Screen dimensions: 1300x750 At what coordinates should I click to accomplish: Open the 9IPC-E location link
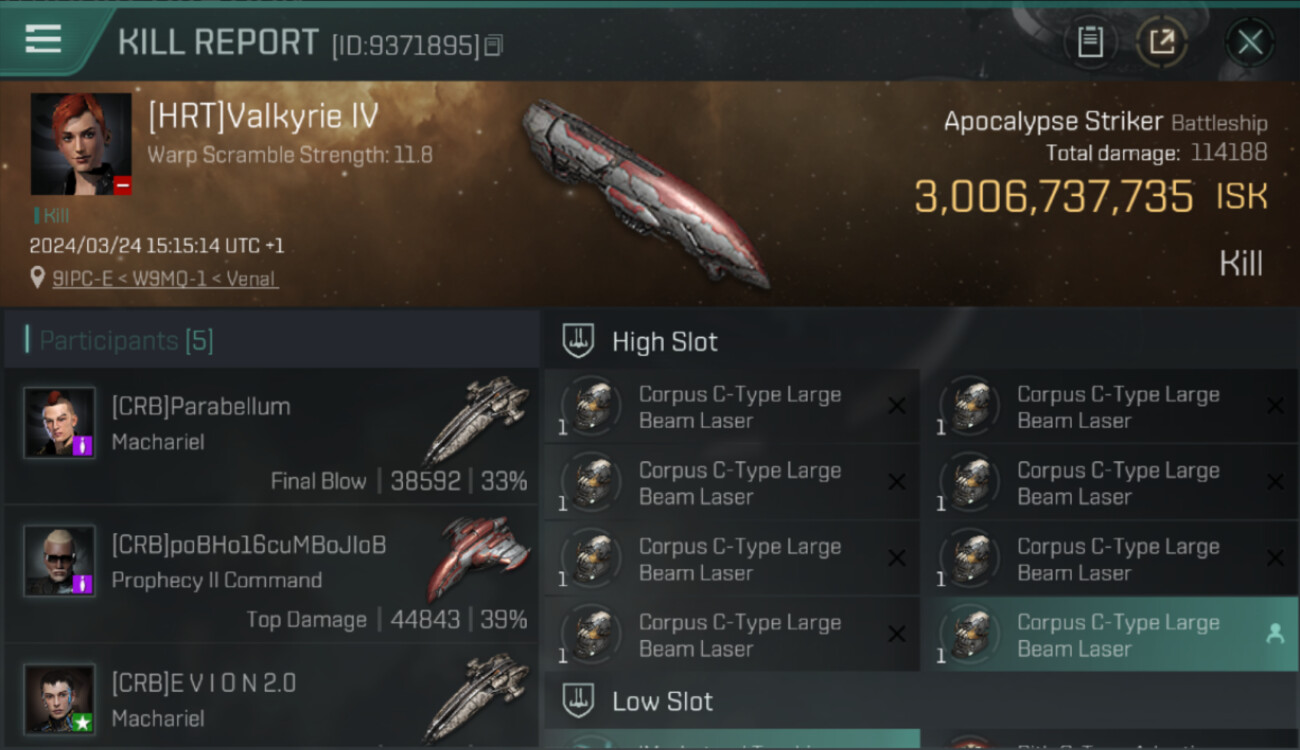165,279
